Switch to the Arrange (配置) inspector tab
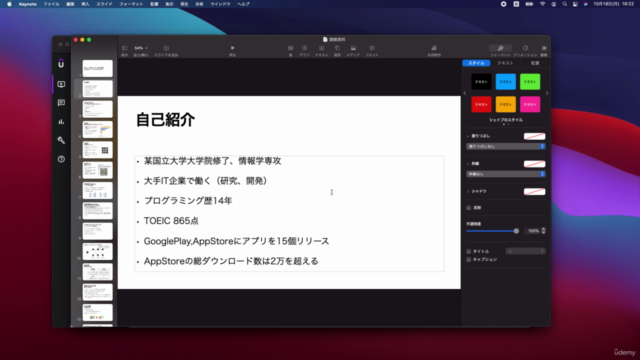 535,63
